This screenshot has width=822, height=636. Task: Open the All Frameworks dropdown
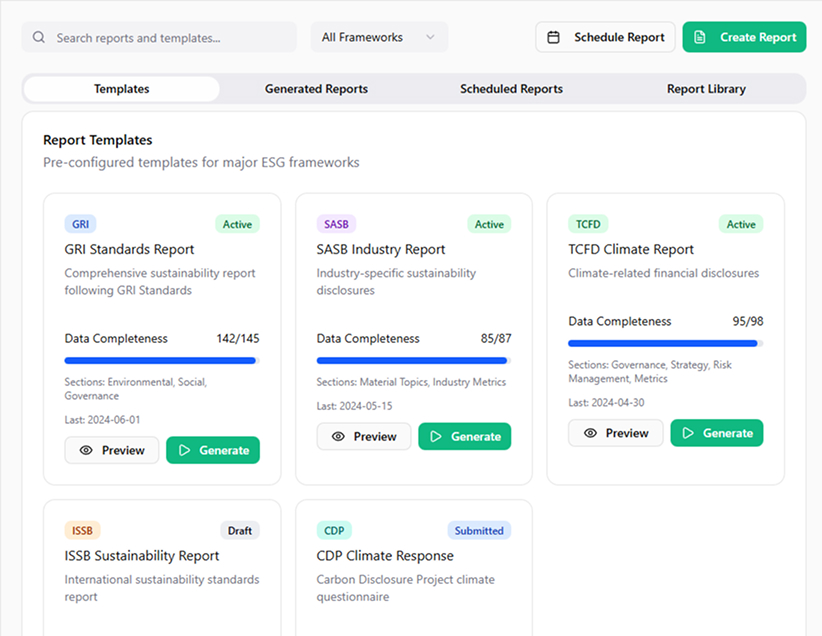(x=378, y=38)
